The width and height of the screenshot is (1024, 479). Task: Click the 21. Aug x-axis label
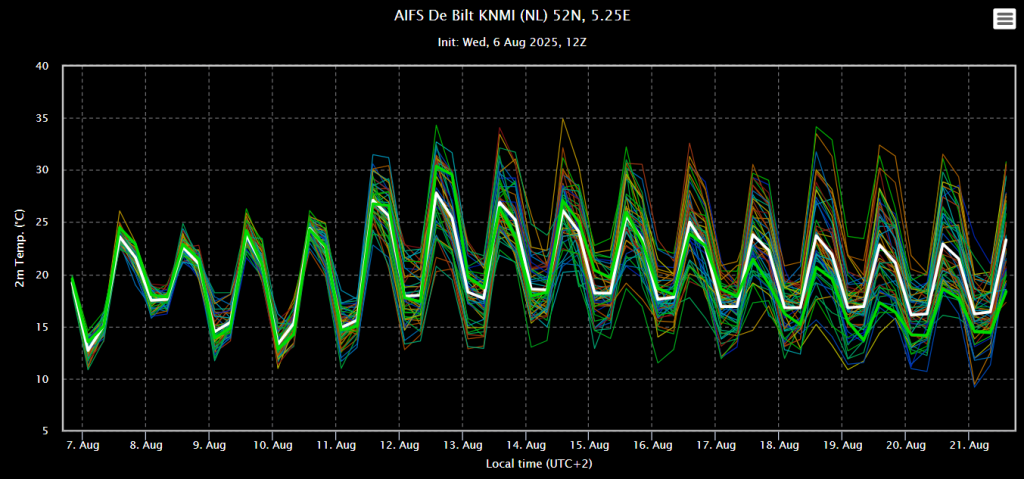click(x=969, y=445)
